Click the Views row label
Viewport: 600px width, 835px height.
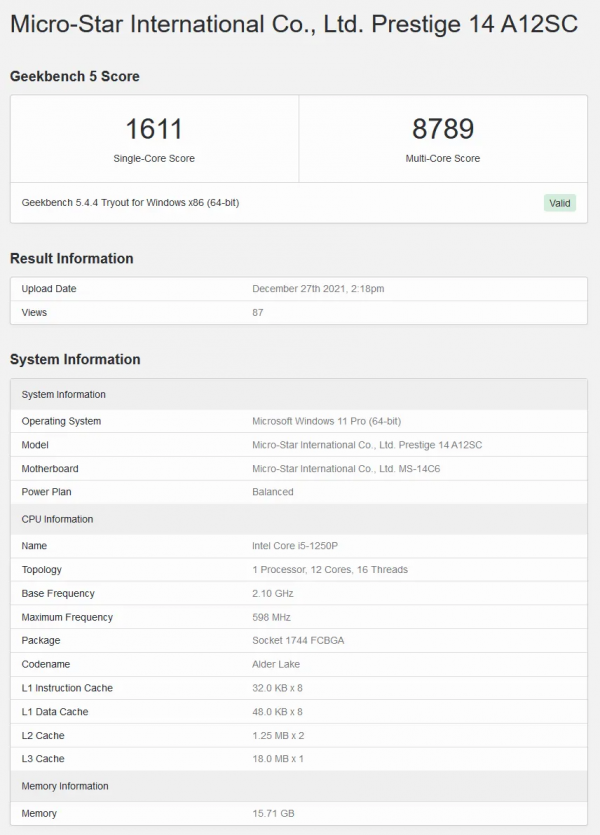(34, 313)
